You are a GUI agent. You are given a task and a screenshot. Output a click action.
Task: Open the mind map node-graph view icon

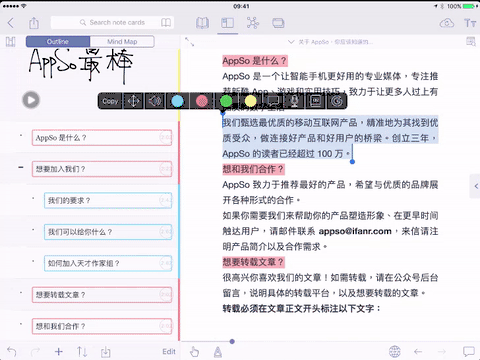253,23
